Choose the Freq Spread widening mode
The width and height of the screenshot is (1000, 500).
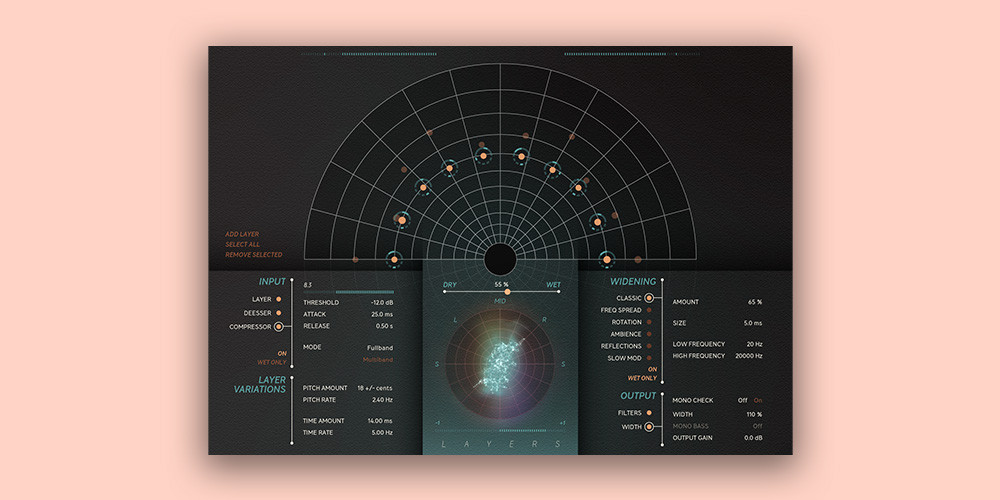coord(649,310)
